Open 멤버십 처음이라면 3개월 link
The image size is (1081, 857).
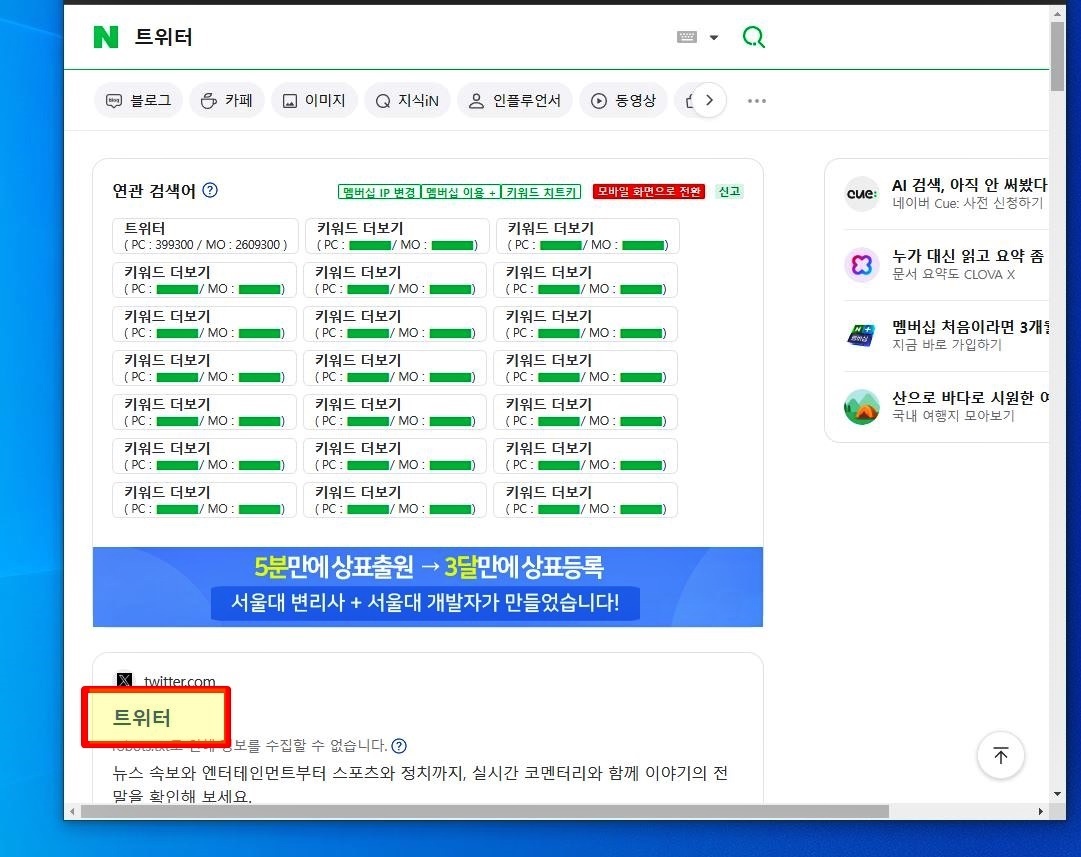[x=970, y=326]
